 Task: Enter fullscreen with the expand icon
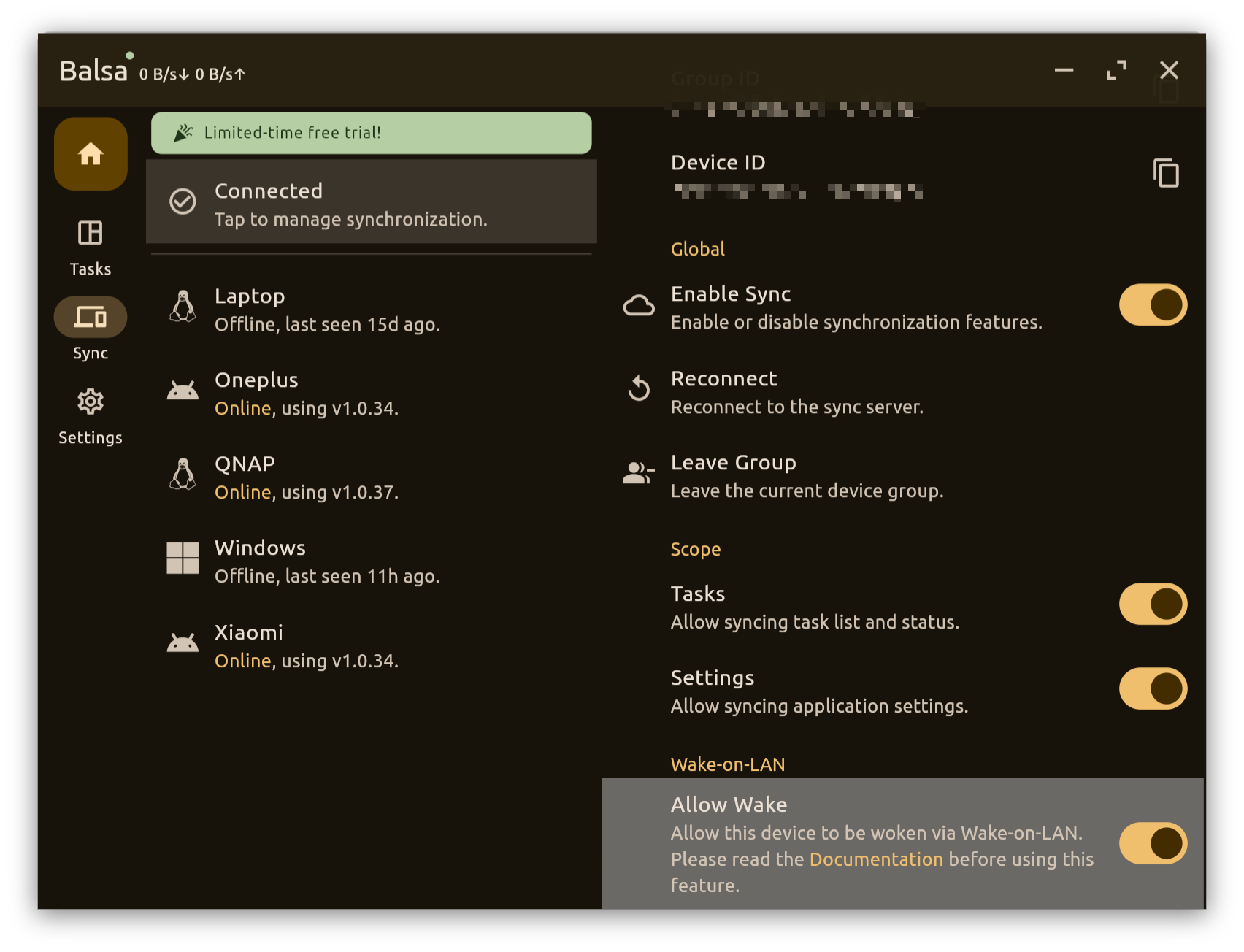(1116, 71)
